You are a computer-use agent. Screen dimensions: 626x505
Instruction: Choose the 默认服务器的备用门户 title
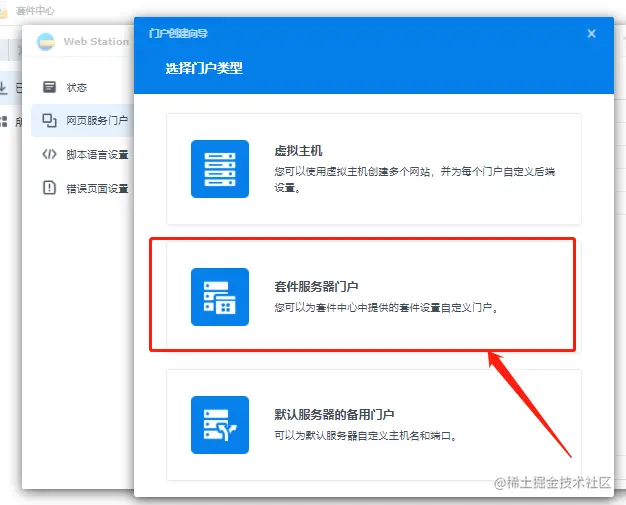tap(334, 414)
